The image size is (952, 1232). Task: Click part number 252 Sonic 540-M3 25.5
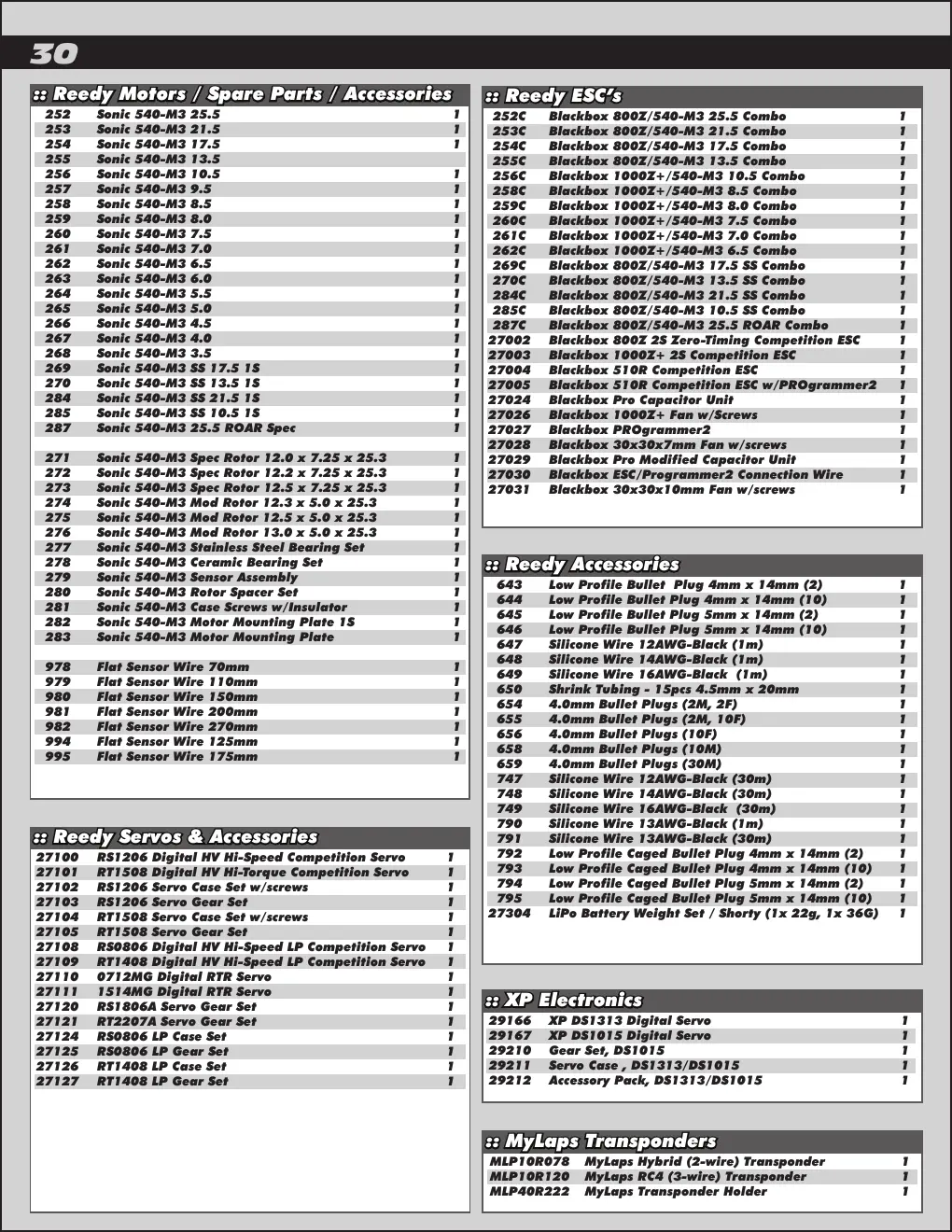(250, 115)
